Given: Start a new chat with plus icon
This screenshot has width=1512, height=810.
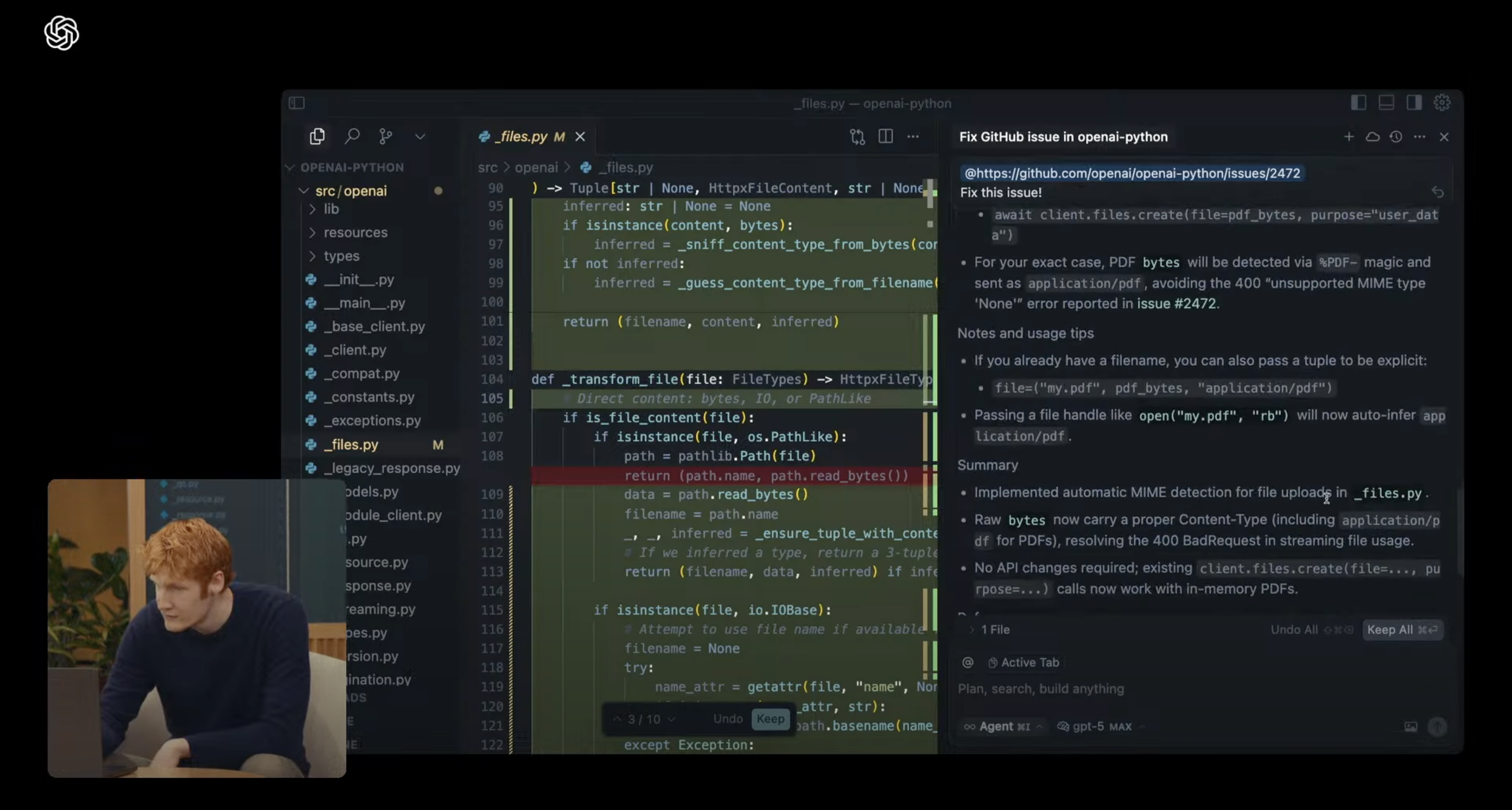Looking at the screenshot, I should 1349,137.
